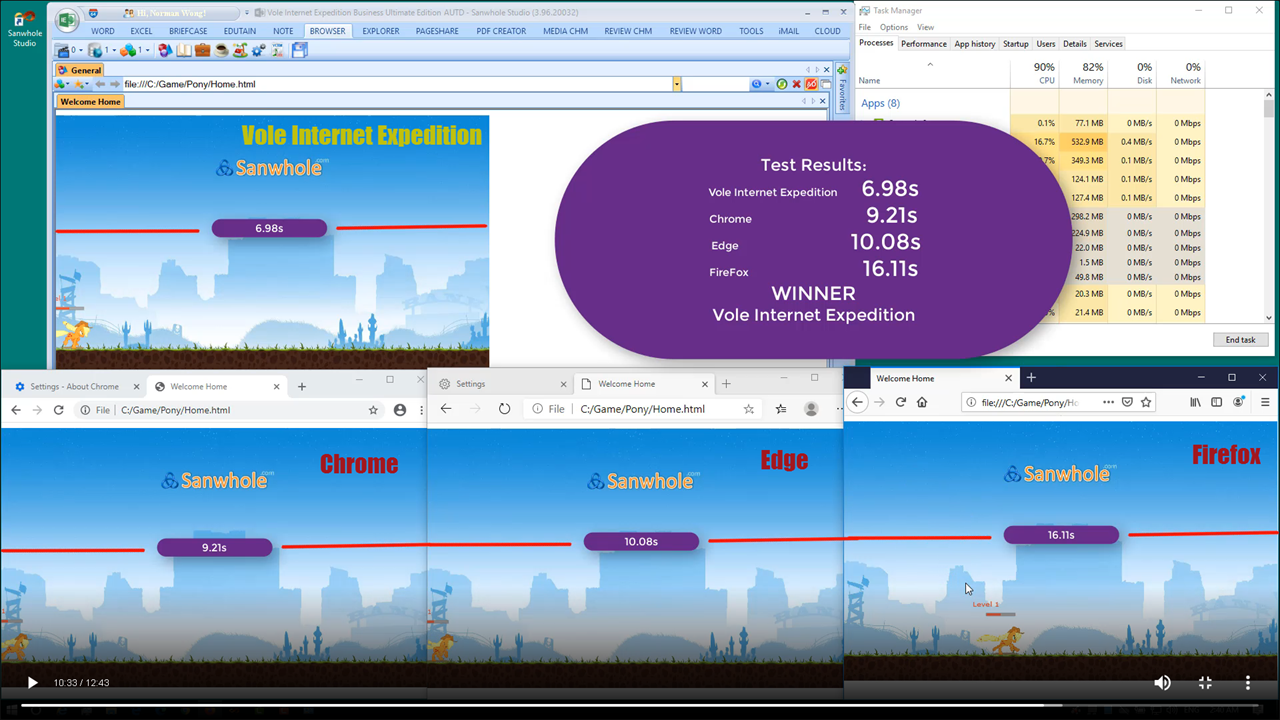This screenshot has width=1280, height=720.
Task: Open the File menu in Task Manager
Action: 866,27
